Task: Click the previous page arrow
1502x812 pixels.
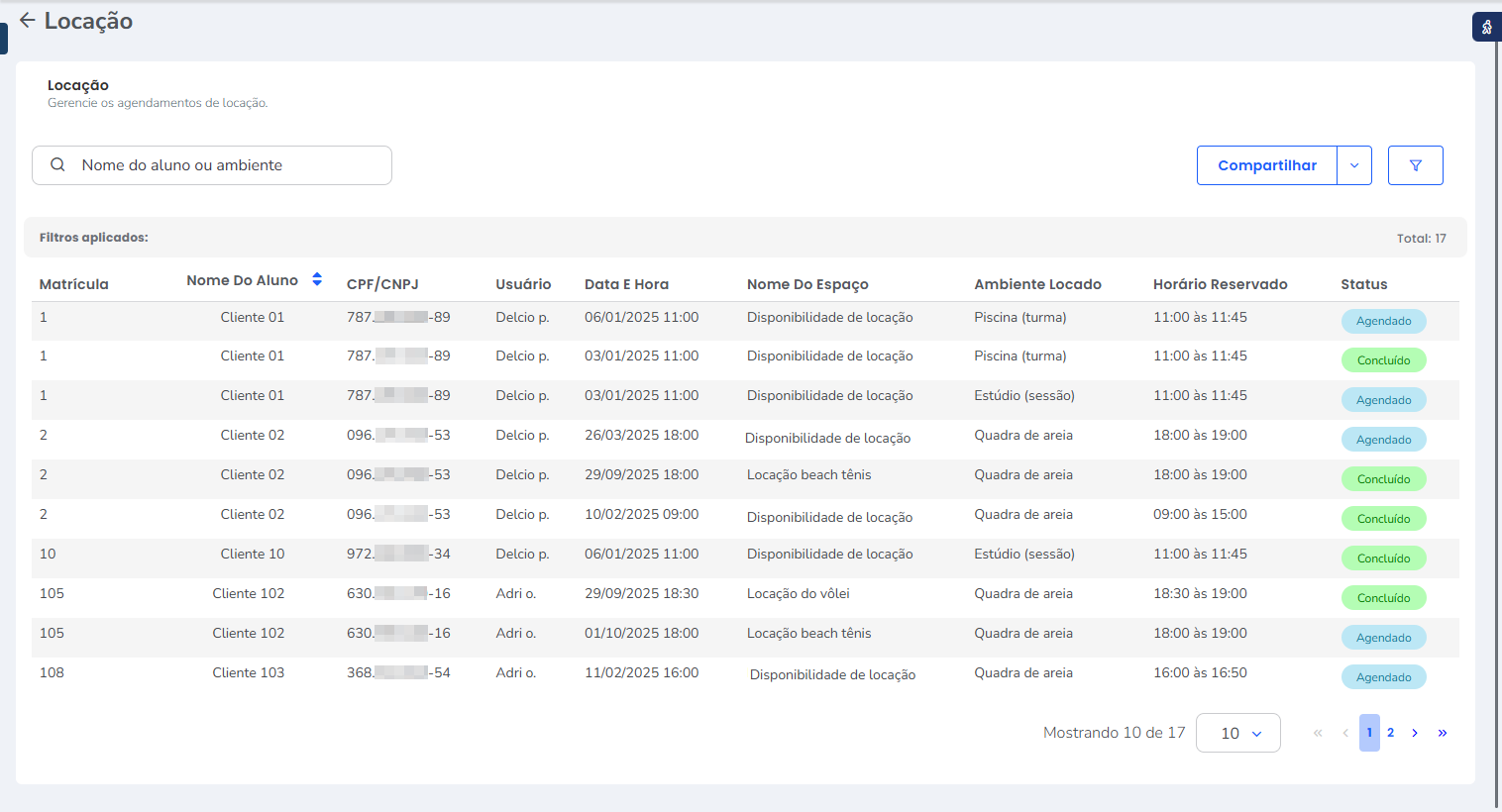Action: click(1345, 733)
